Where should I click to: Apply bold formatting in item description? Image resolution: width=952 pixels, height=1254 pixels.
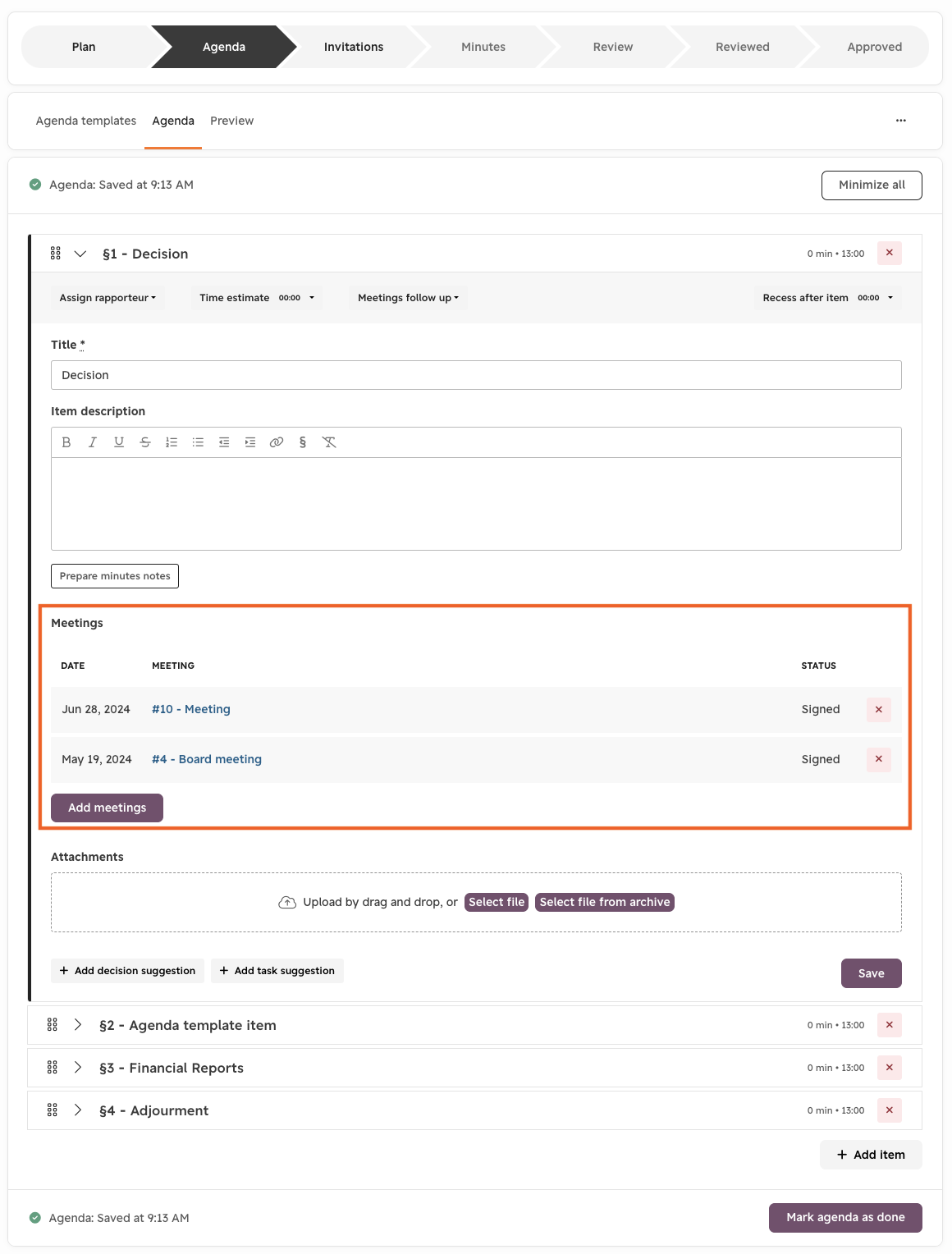(66, 442)
